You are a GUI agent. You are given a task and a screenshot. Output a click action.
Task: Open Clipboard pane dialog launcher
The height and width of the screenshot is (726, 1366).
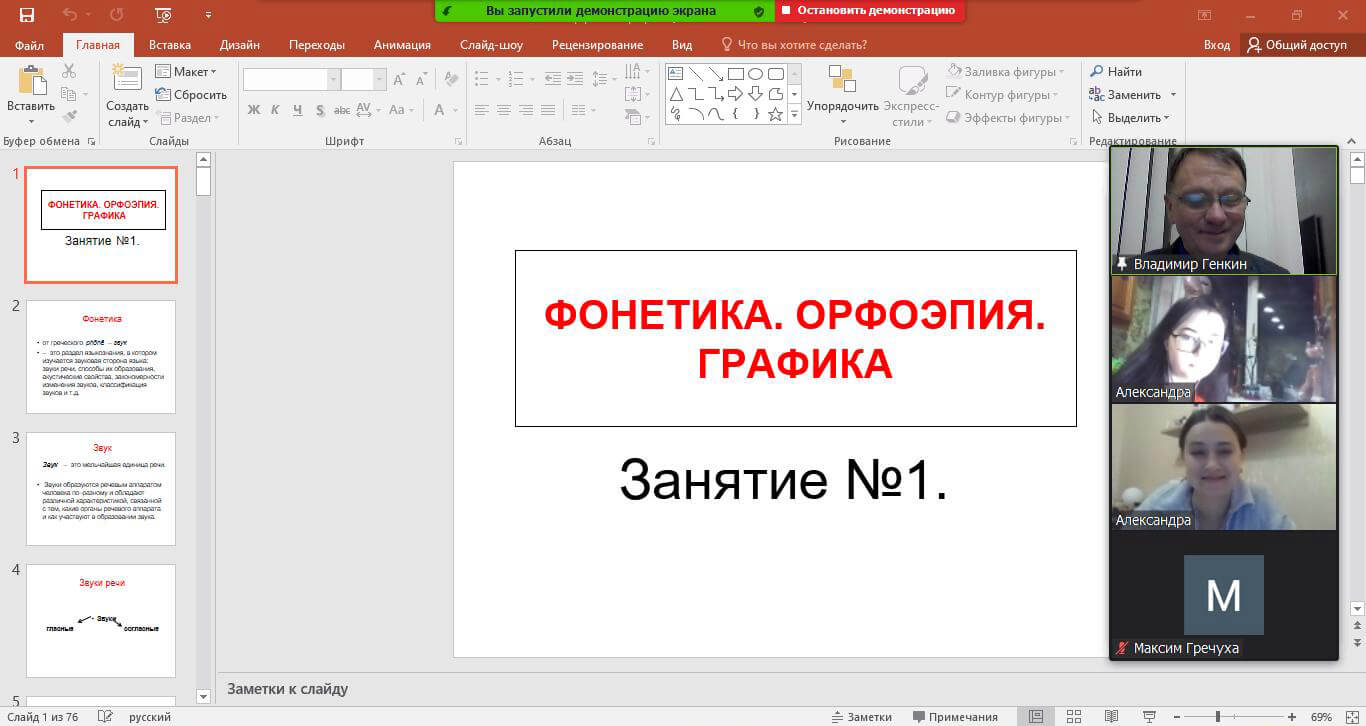(x=91, y=142)
